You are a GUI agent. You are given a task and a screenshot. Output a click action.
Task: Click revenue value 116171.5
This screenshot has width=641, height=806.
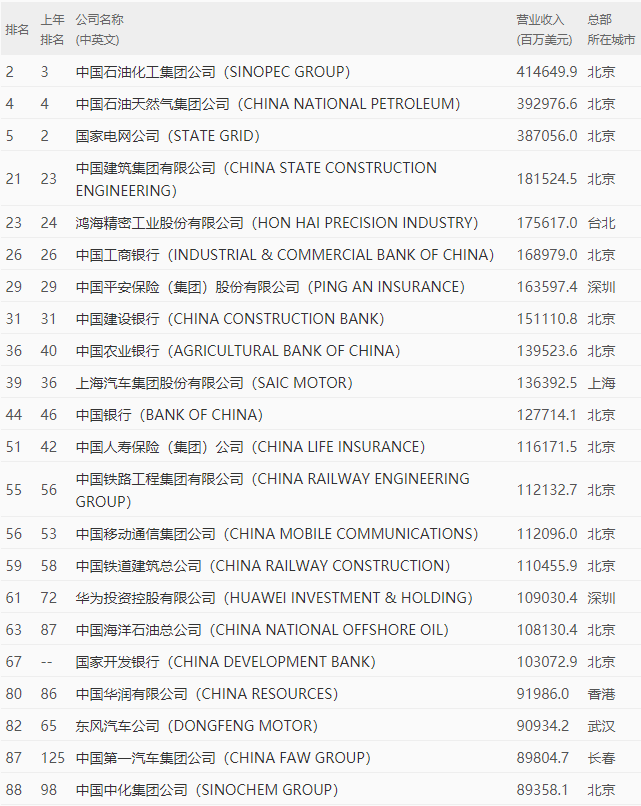(x=547, y=447)
